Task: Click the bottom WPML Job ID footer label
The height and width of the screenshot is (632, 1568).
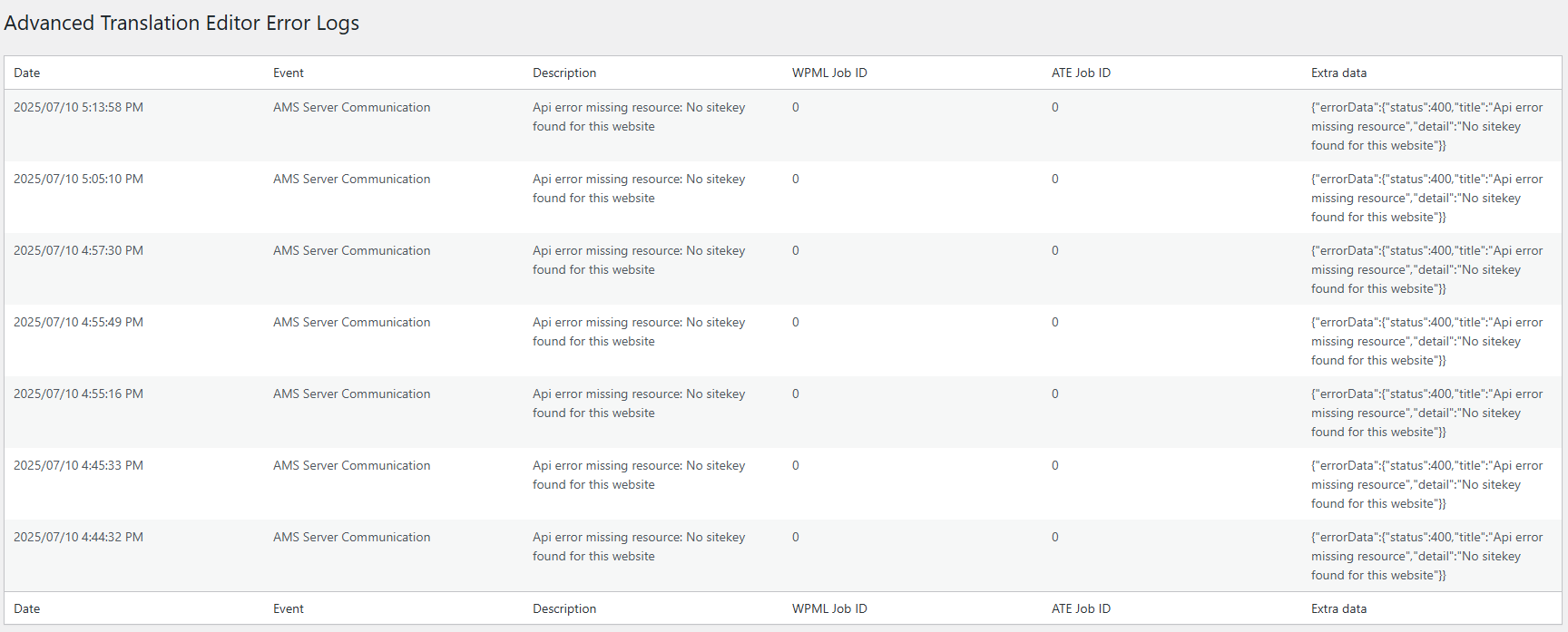Action: [x=829, y=608]
